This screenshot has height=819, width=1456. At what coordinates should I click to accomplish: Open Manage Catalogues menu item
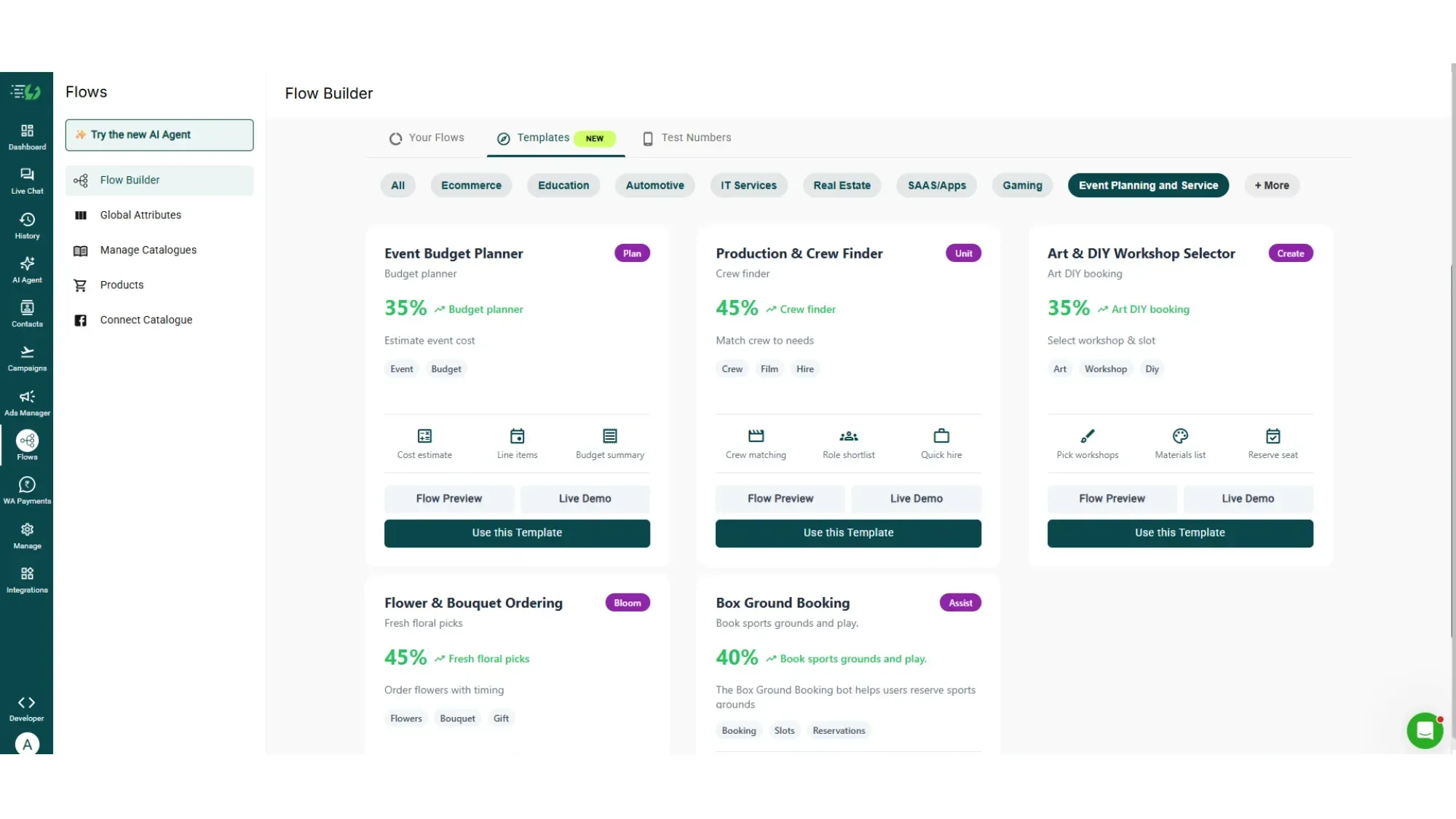pyautogui.click(x=159, y=250)
